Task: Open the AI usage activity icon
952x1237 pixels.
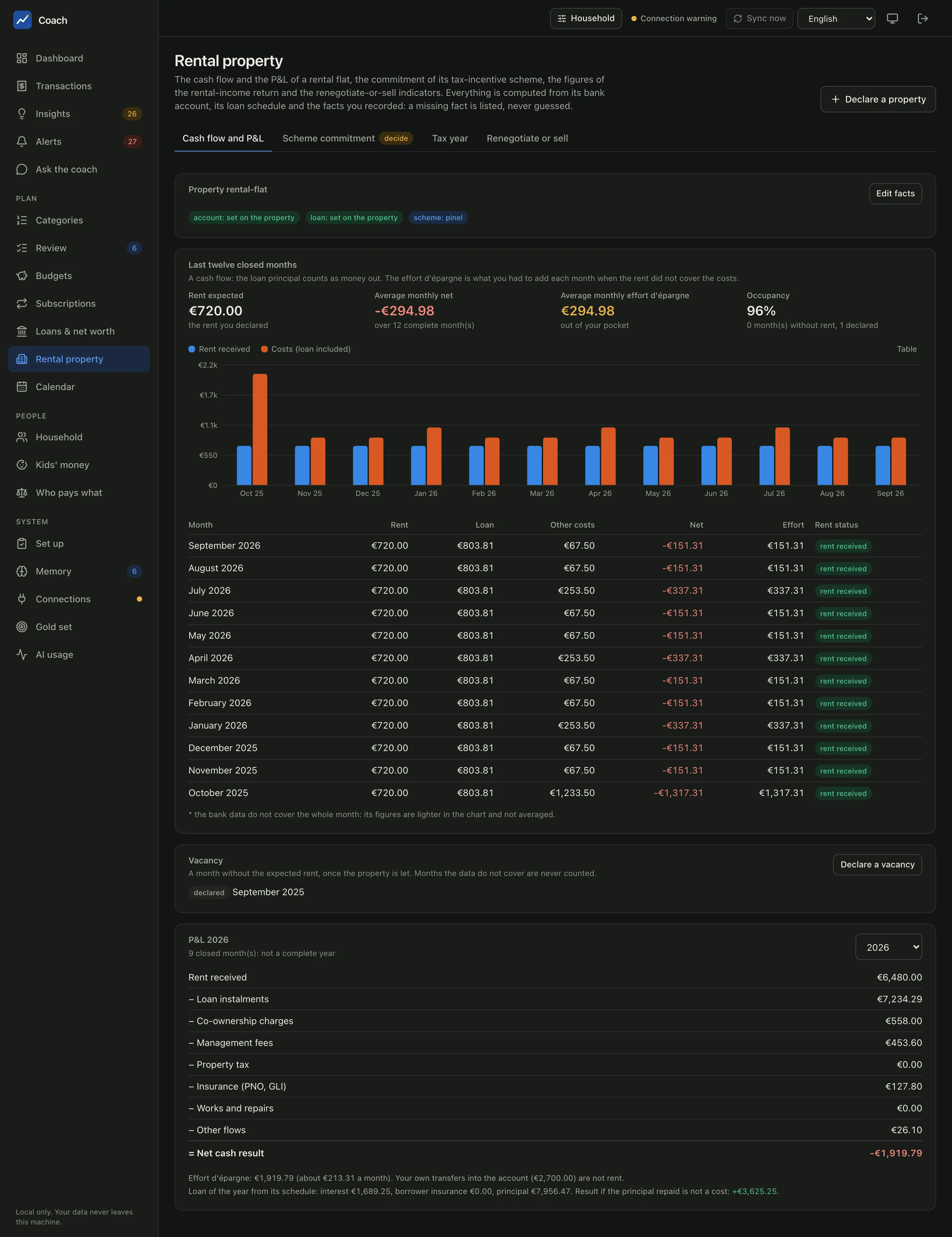Action: coord(21,655)
